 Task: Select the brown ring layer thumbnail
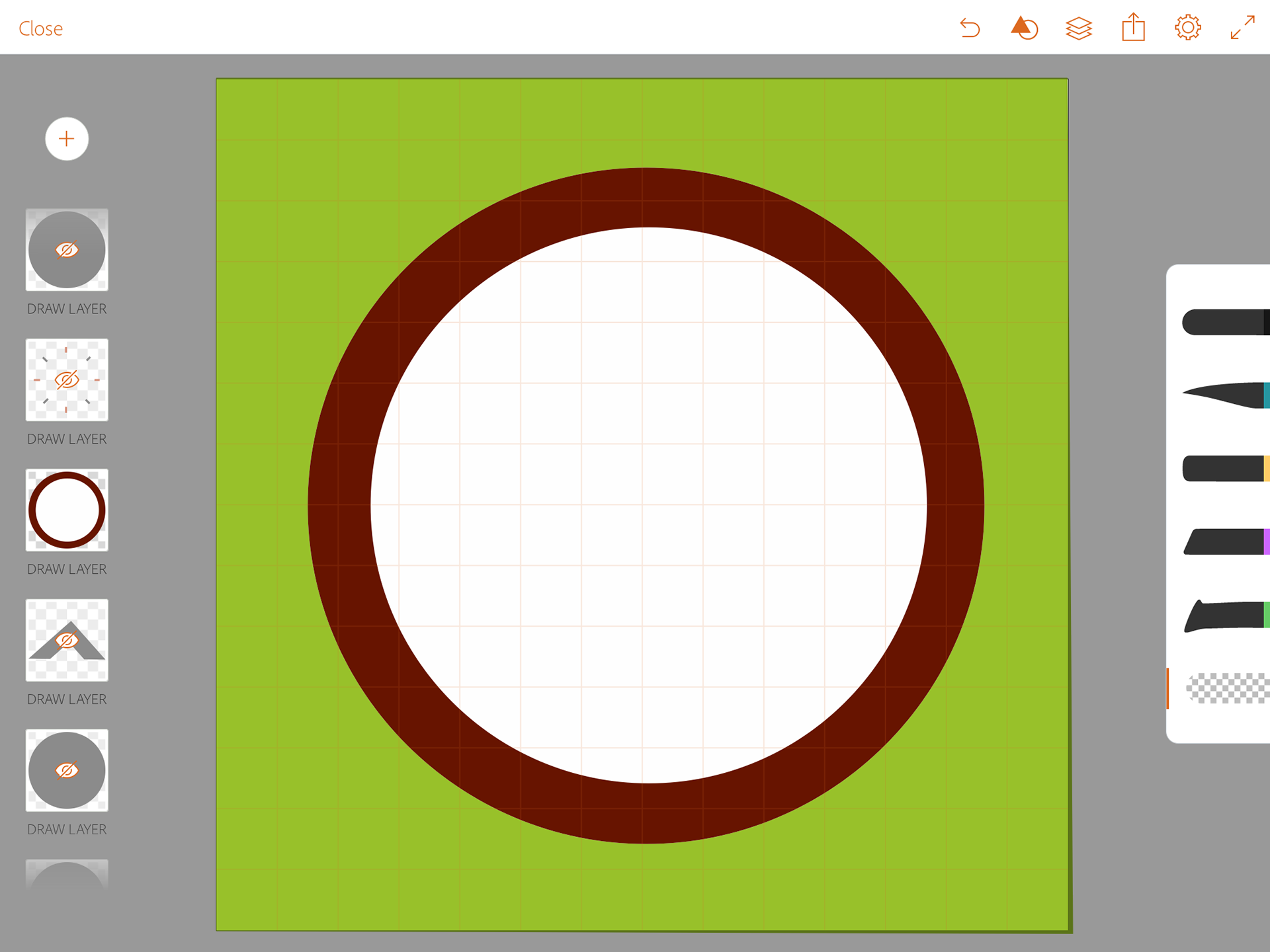tap(67, 510)
